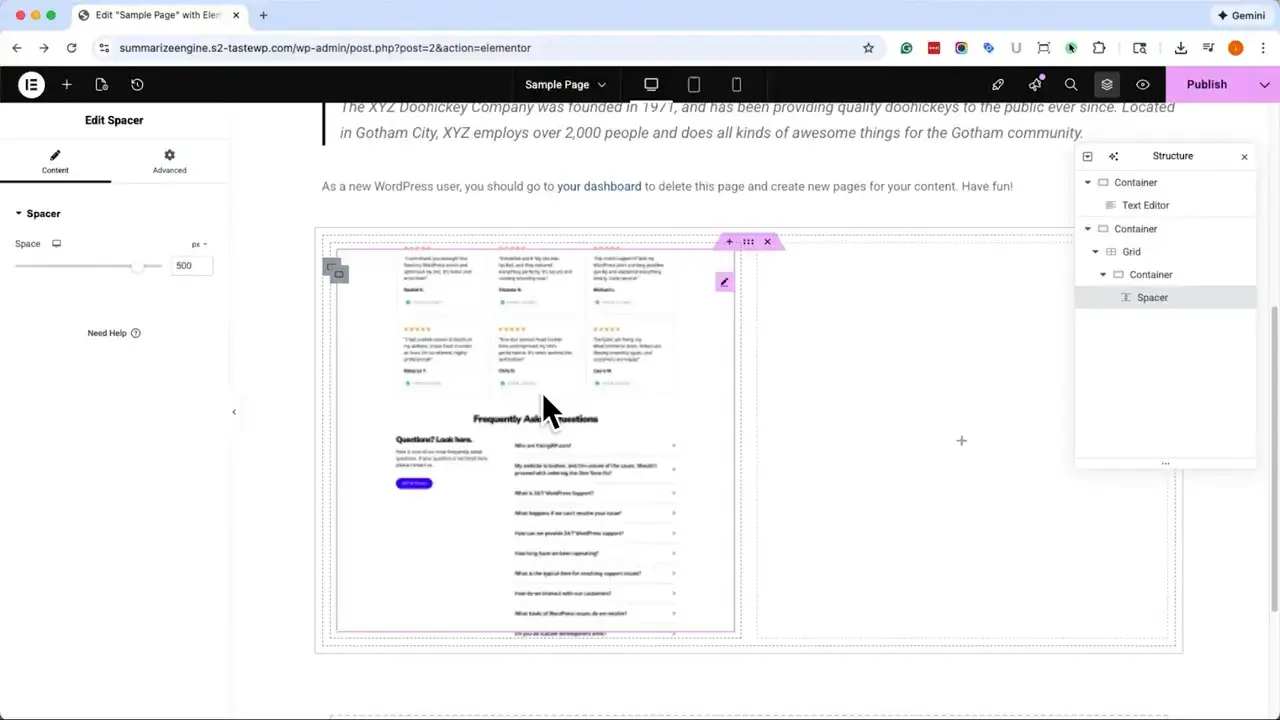View site information icon in address bar

coord(104,48)
